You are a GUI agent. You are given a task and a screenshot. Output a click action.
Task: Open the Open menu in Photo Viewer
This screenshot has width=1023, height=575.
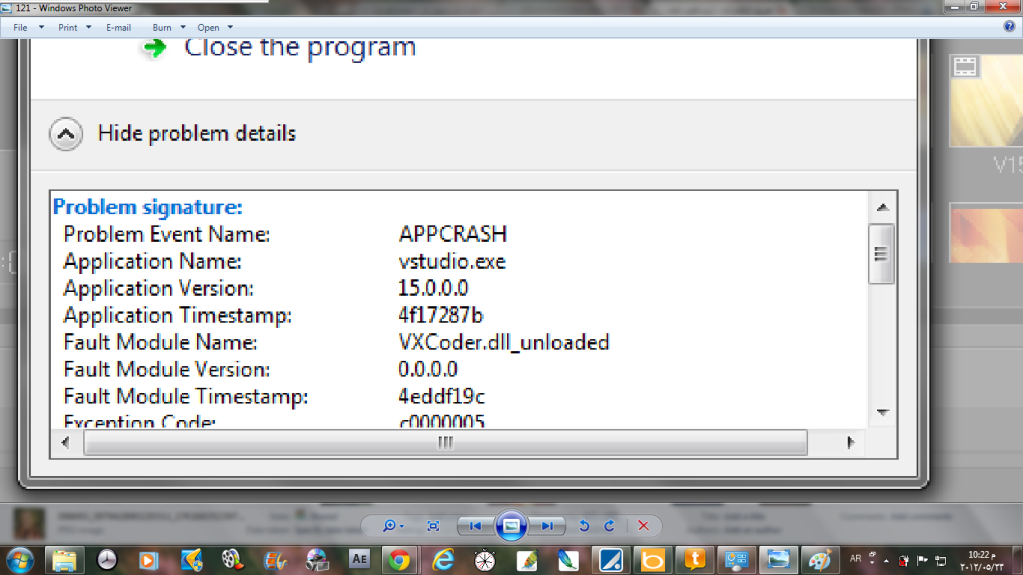pyautogui.click(x=208, y=27)
